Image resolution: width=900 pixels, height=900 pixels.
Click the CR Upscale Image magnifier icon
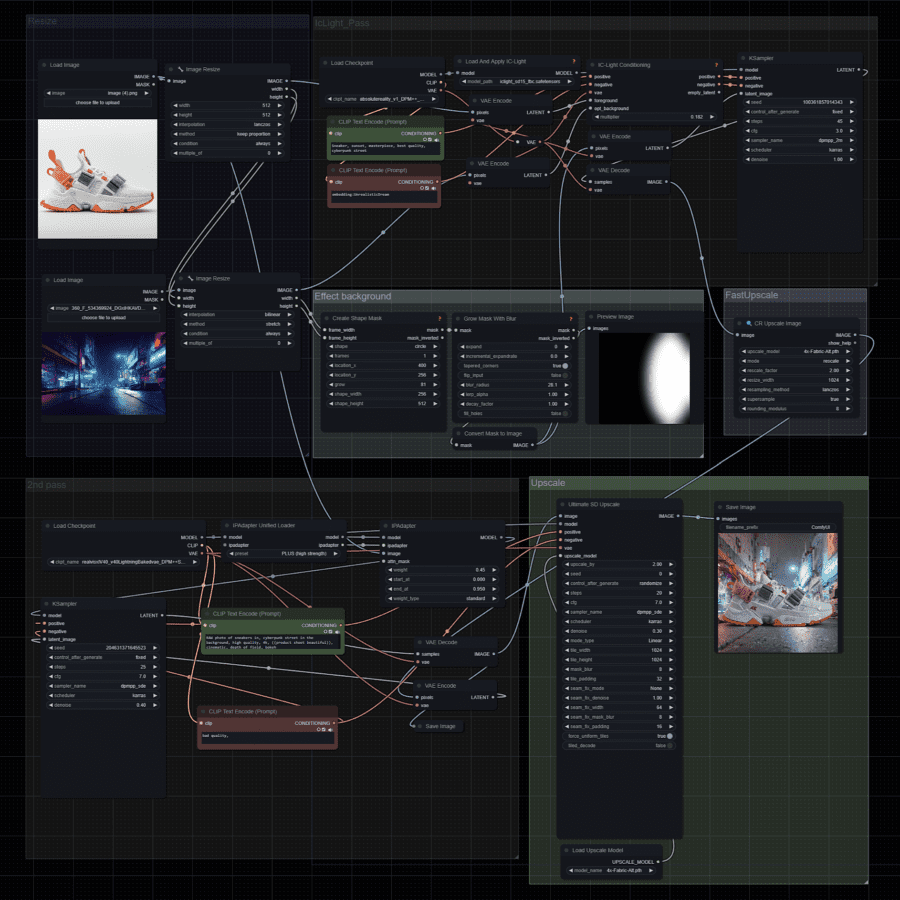click(x=749, y=323)
